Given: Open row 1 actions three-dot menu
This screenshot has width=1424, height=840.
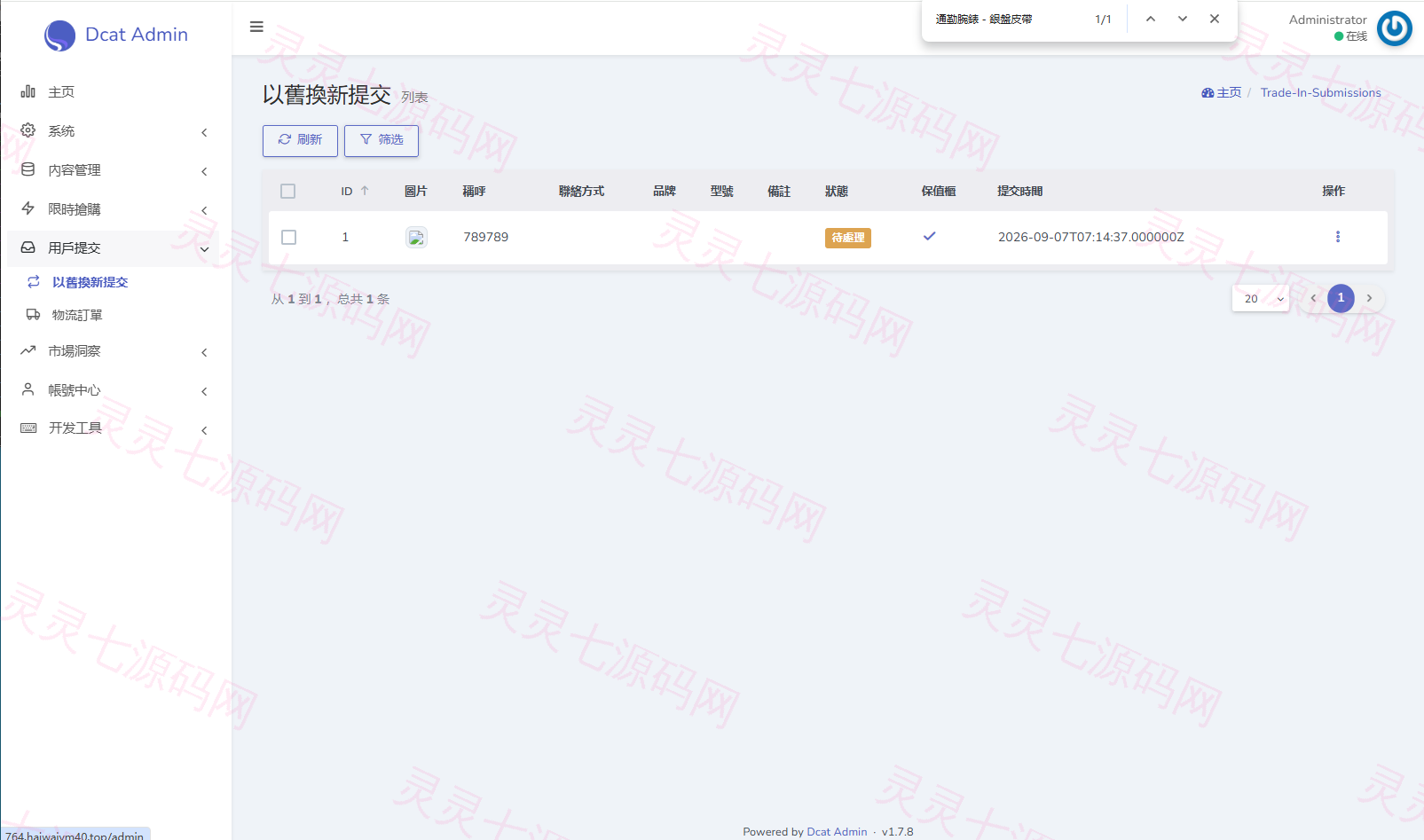Looking at the screenshot, I should click(1338, 237).
